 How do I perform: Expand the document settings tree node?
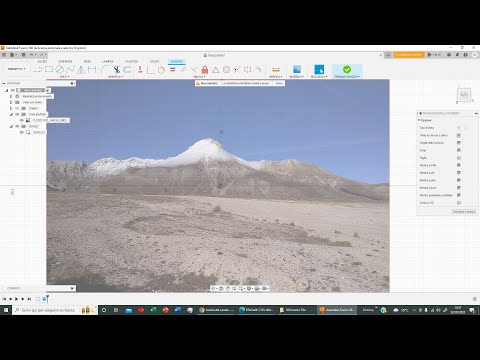[x=11, y=96]
